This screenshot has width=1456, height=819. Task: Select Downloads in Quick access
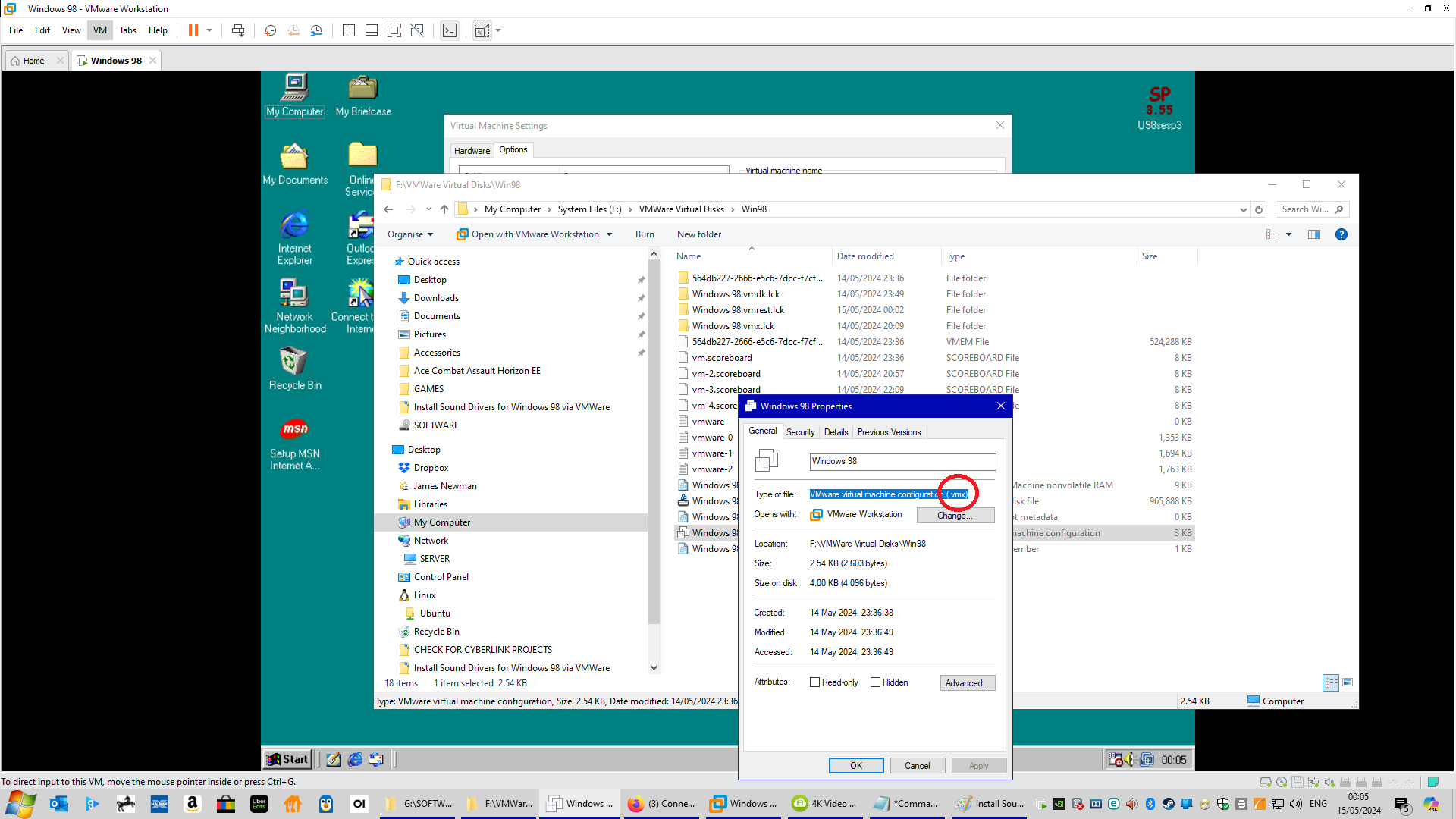coord(436,298)
